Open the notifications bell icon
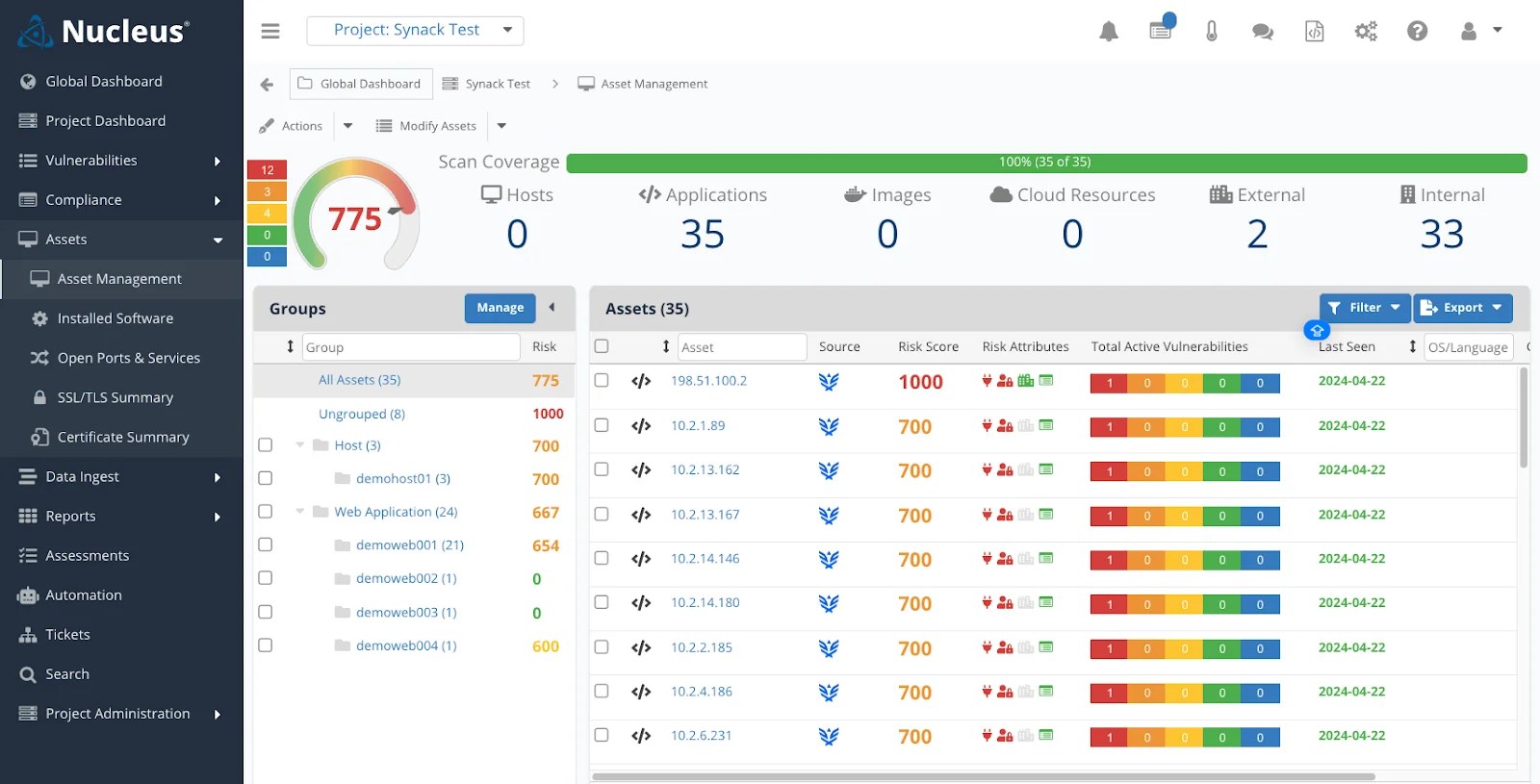Viewport: 1540px width, 784px height. 1109,31
